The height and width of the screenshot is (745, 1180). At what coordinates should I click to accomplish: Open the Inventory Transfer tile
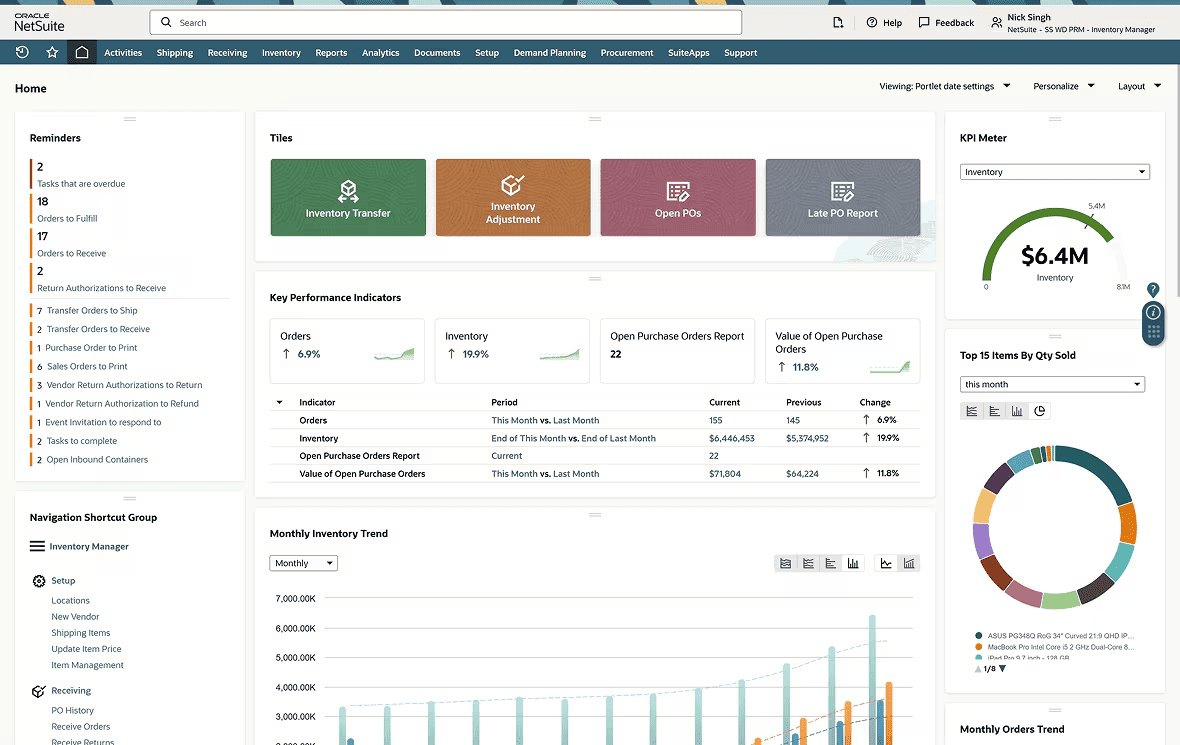348,197
